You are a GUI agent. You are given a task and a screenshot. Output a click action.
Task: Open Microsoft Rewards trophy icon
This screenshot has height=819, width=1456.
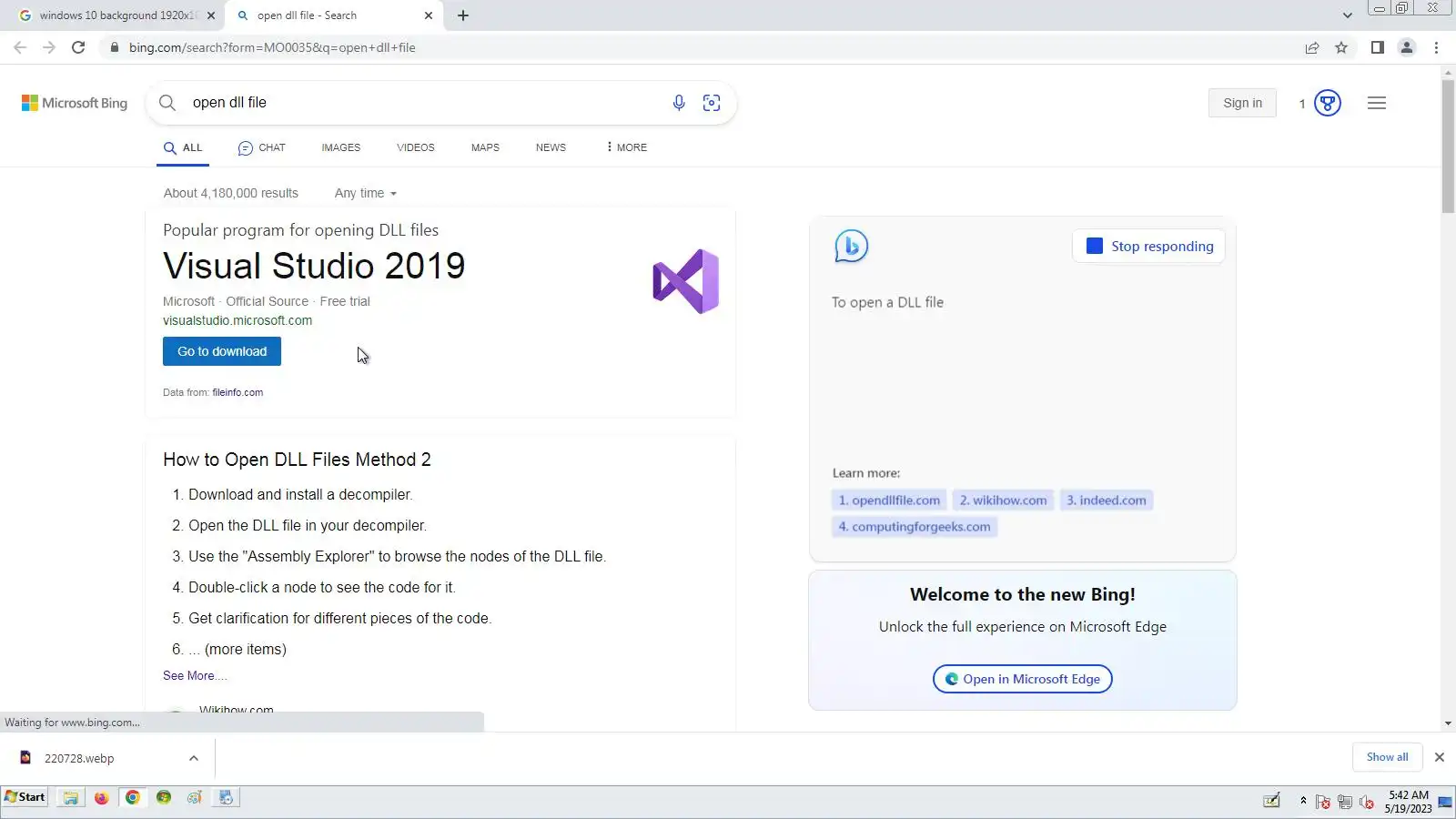click(x=1328, y=104)
